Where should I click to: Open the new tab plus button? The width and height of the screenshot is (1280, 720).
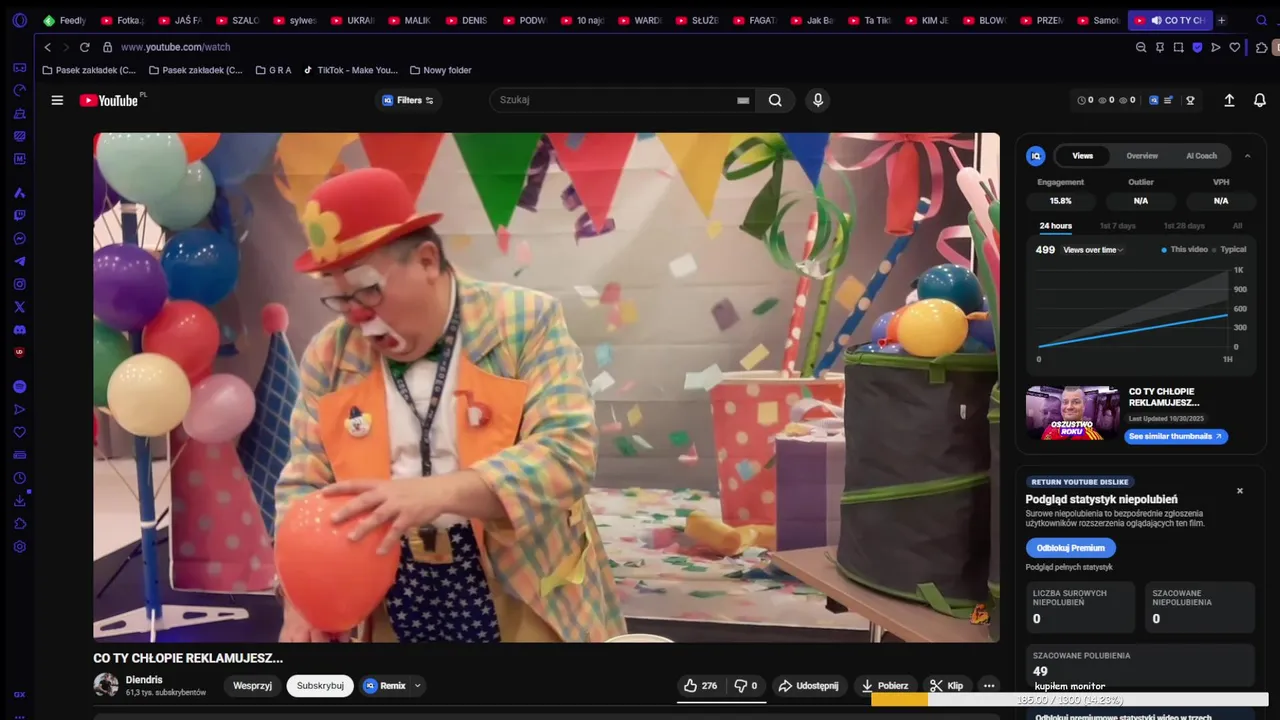click(1221, 20)
